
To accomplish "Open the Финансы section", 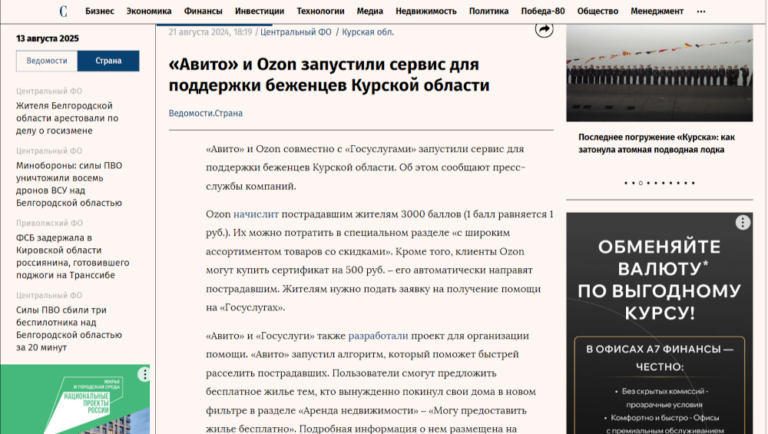I will (x=203, y=11).
